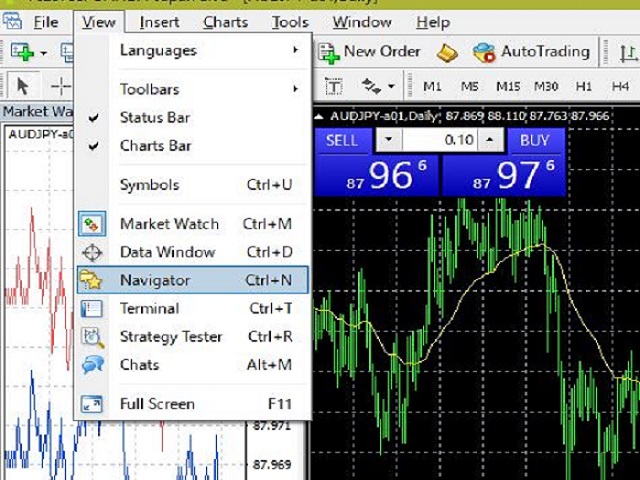Screen dimensions: 640x480
Task: Switch to M5 timeframe
Action: tap(469, 87)
